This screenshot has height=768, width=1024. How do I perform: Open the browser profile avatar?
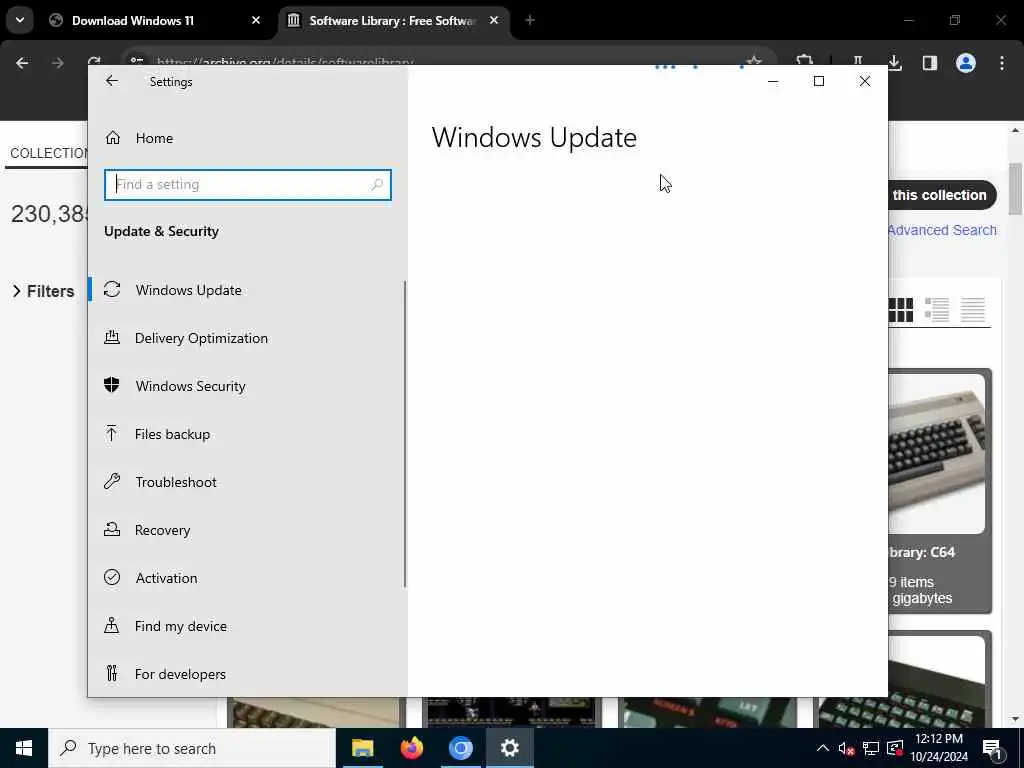(966, 63)
